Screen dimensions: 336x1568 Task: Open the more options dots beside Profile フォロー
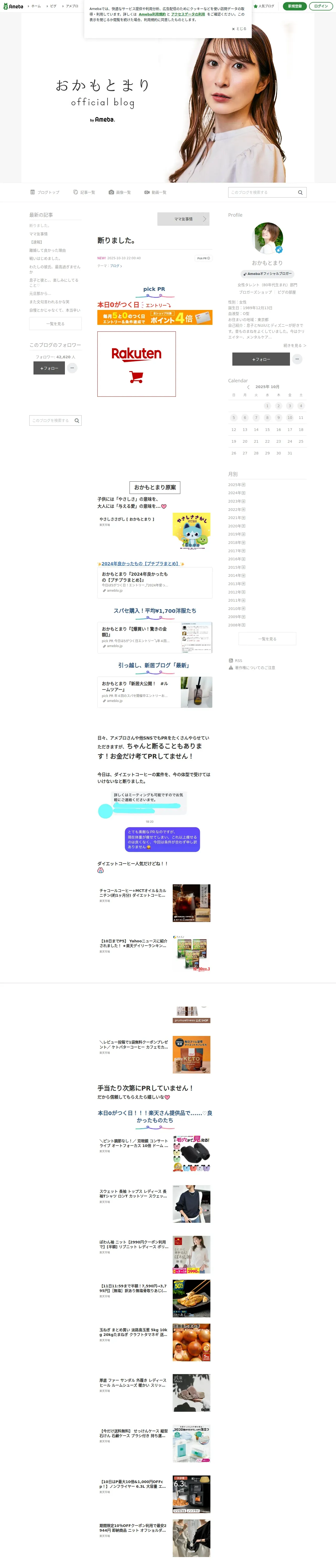click(x=297, y=359)
